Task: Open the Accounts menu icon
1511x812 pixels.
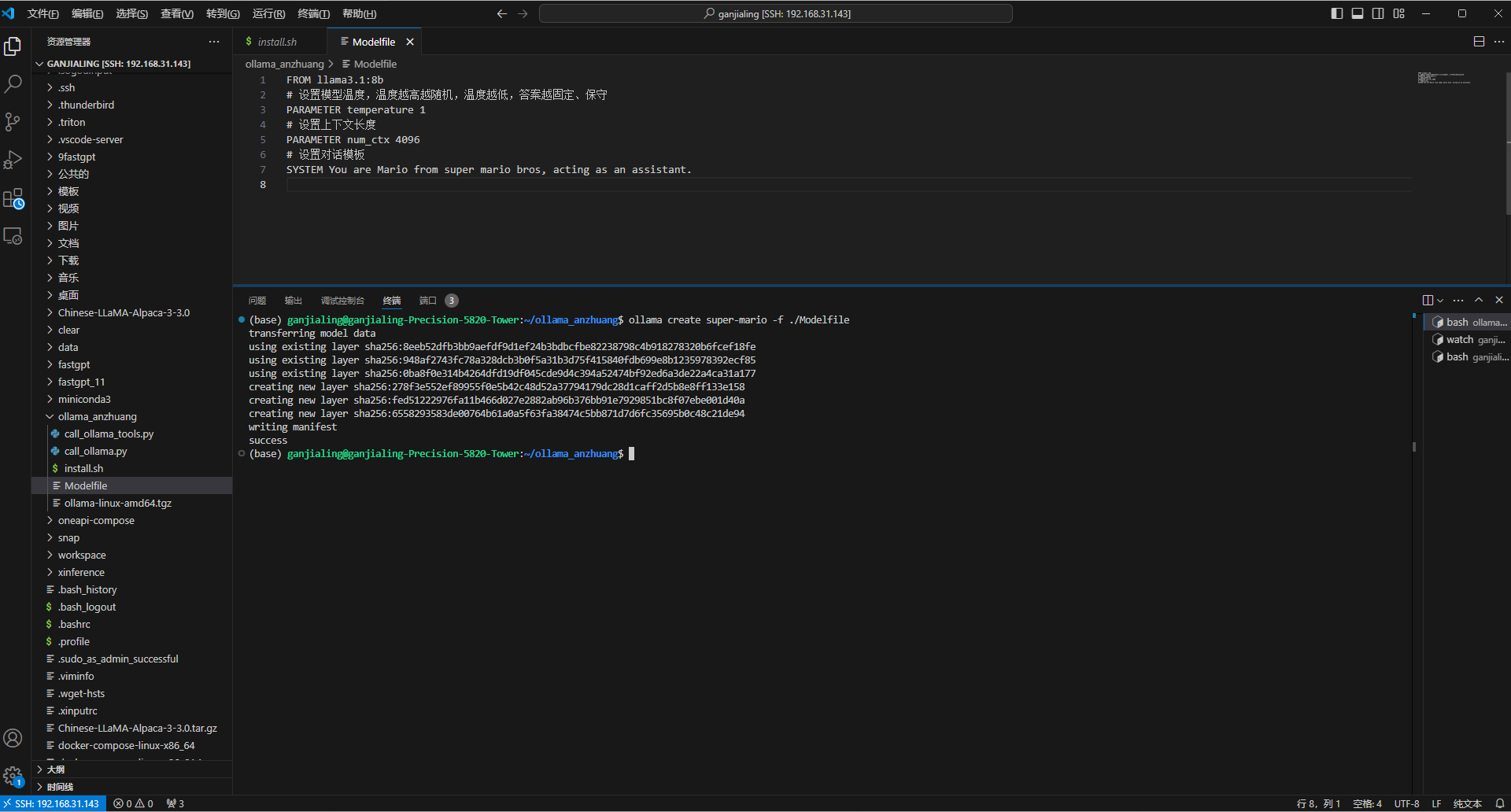Action: click(13, 738)
